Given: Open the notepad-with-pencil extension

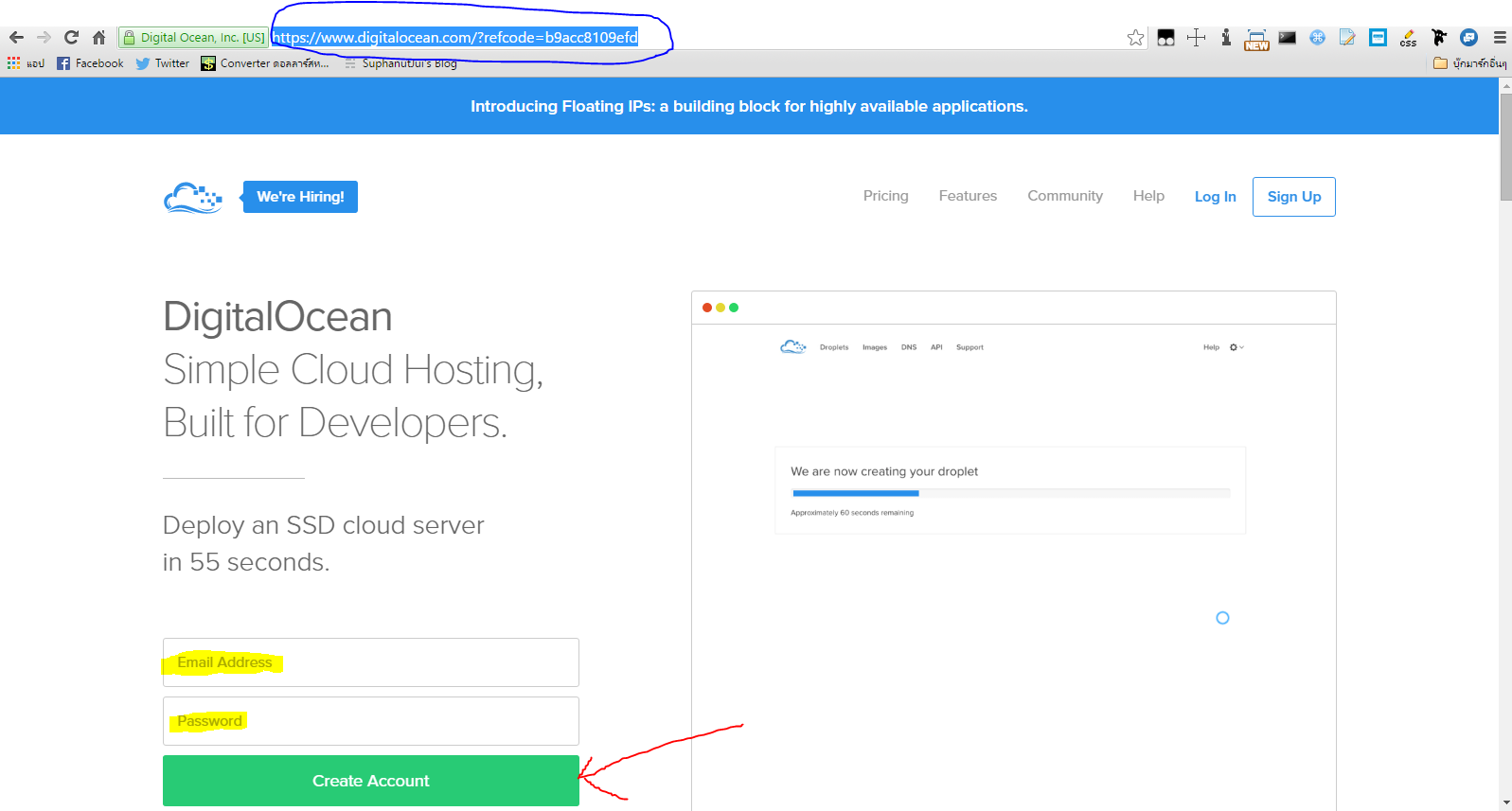Looking at the screenshot, I should 1347,38.
